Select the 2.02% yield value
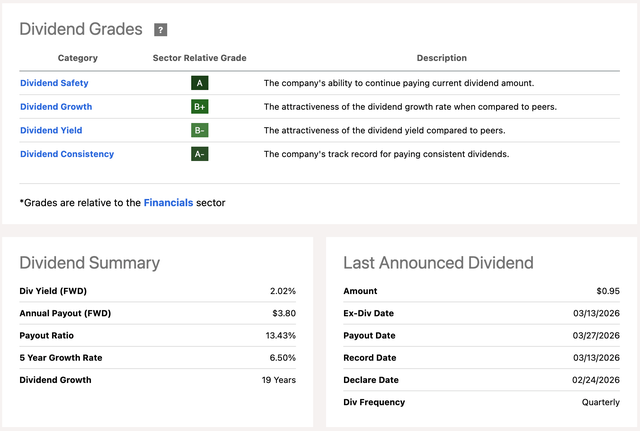 (282, 291)
